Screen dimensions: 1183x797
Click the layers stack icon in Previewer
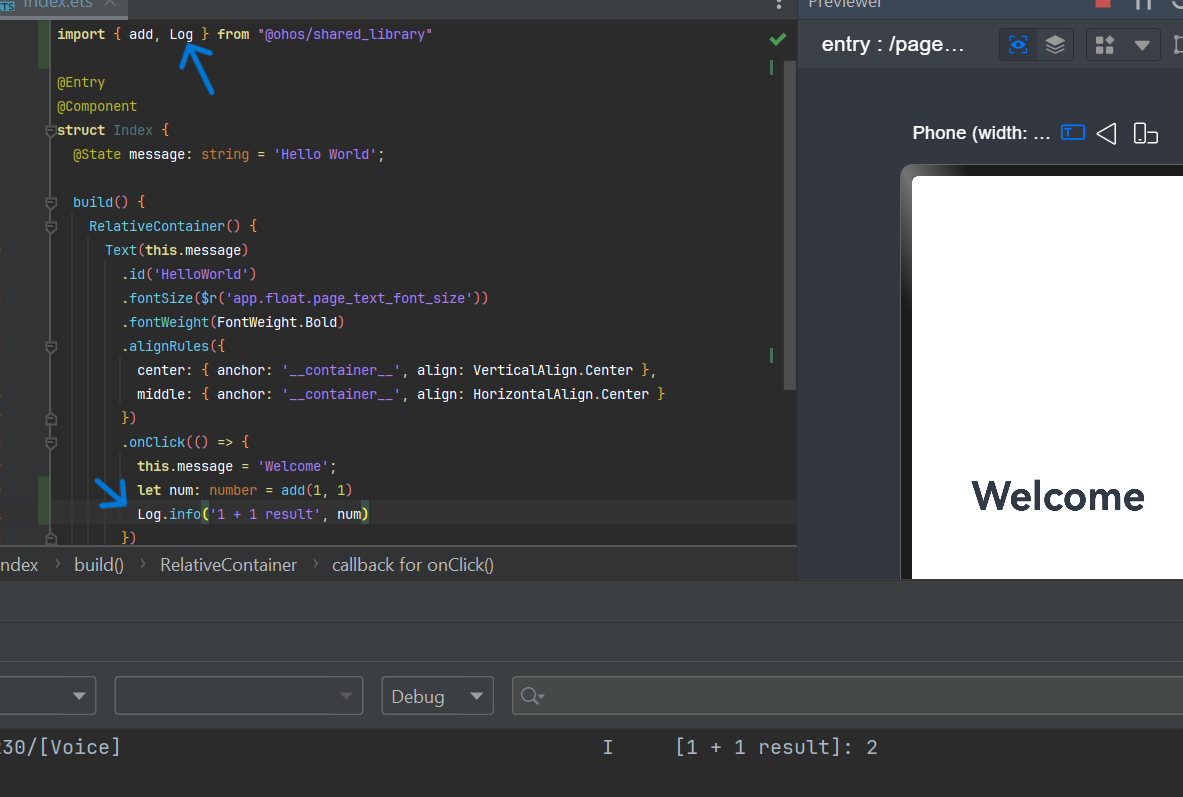1054,45
